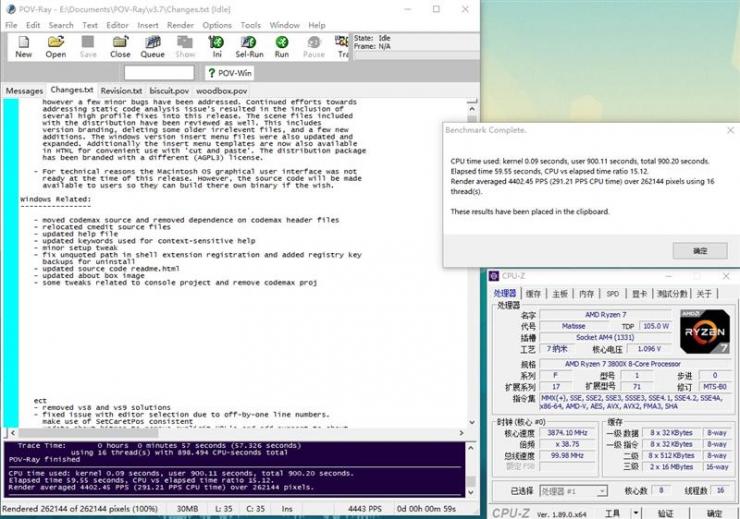Click the AMD Ryzen 7 logo in CPU-Z
This screenshot has width=740, height=519.
click(x=705, y=332)
